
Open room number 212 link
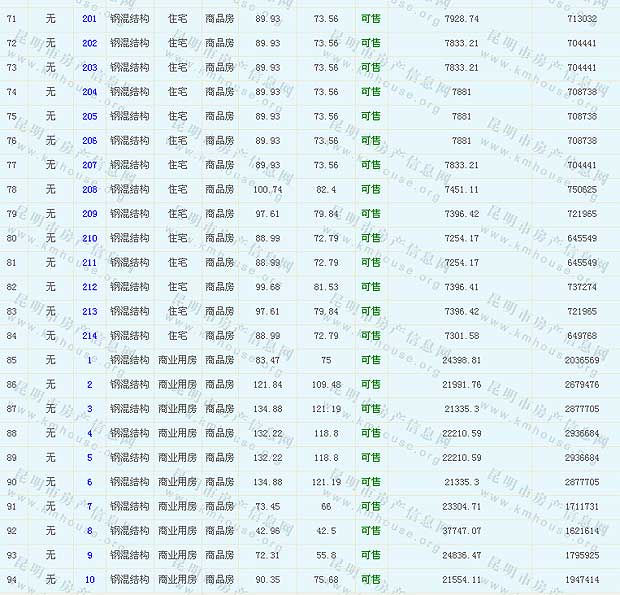89,287
